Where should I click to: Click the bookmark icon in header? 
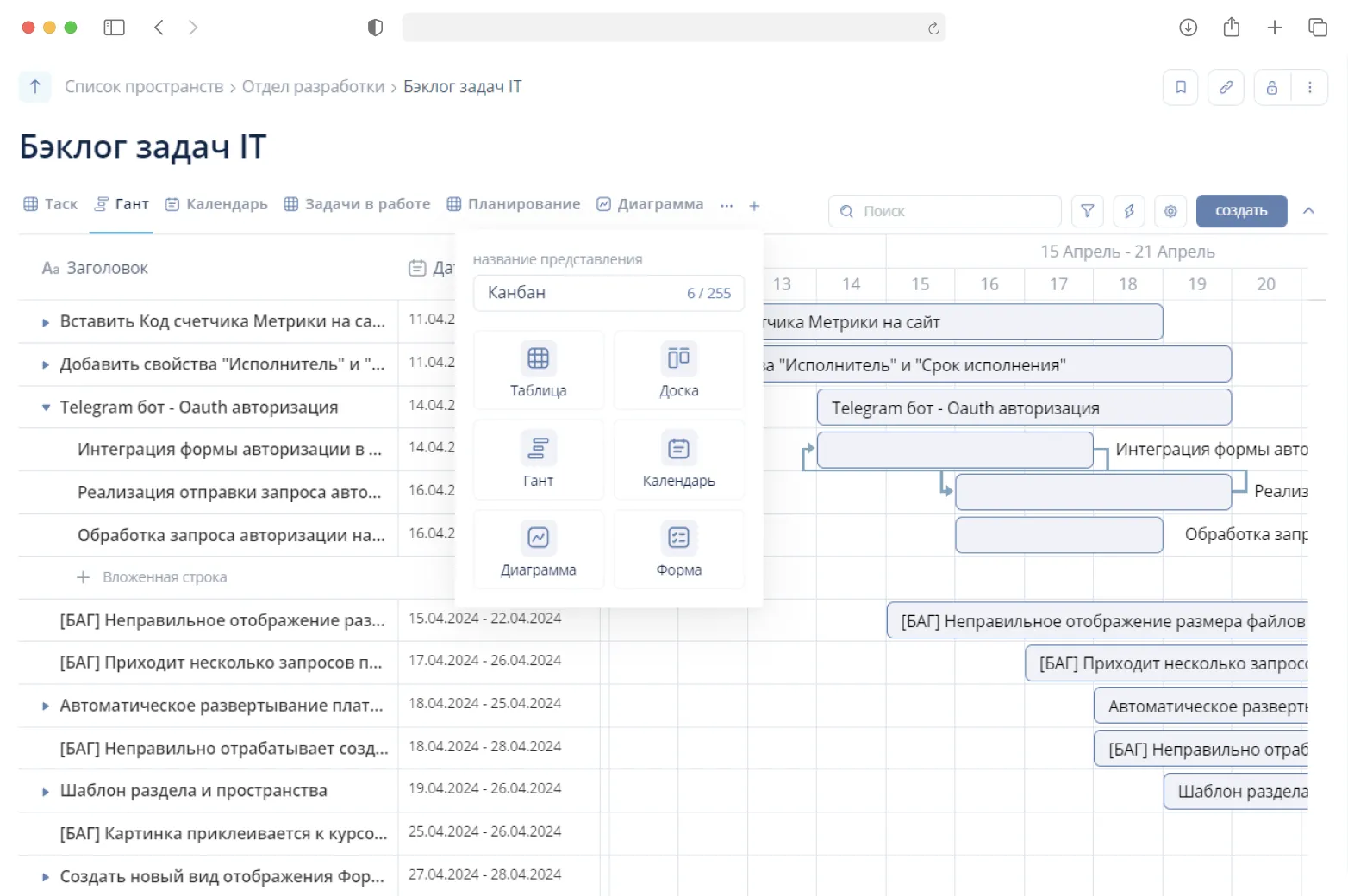(1181, 87)
